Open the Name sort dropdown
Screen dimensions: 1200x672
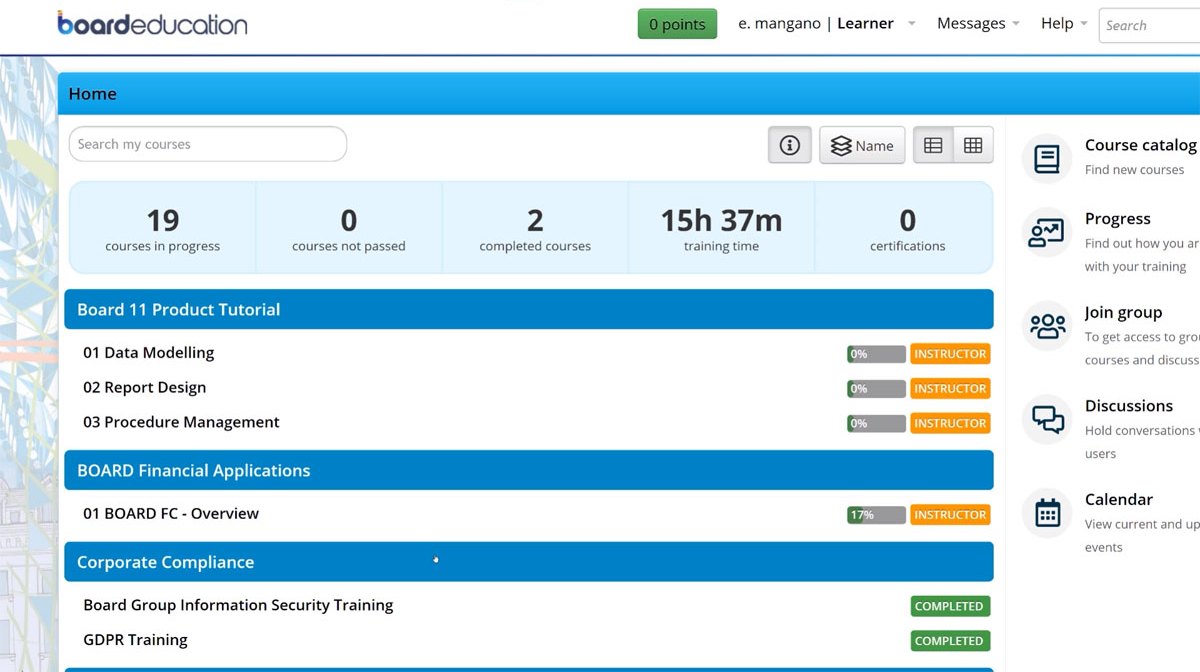862,146
